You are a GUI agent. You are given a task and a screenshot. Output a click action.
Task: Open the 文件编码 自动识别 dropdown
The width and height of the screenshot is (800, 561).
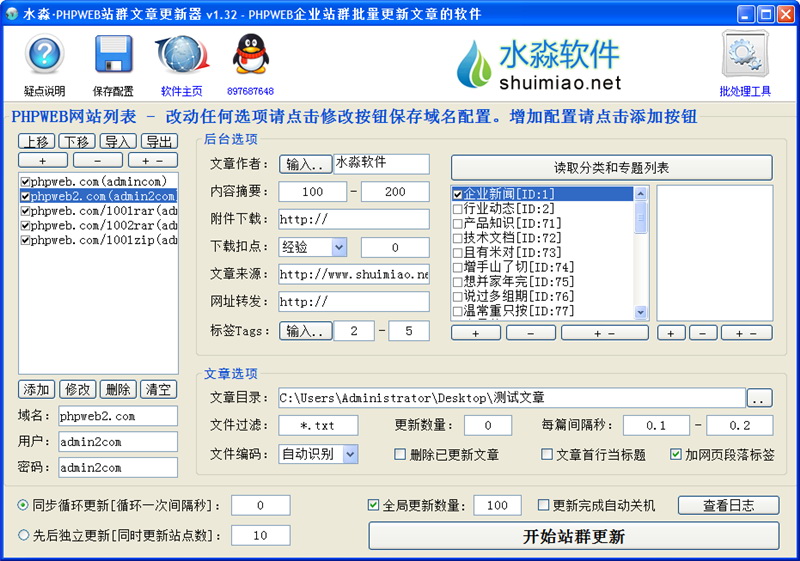350,454
